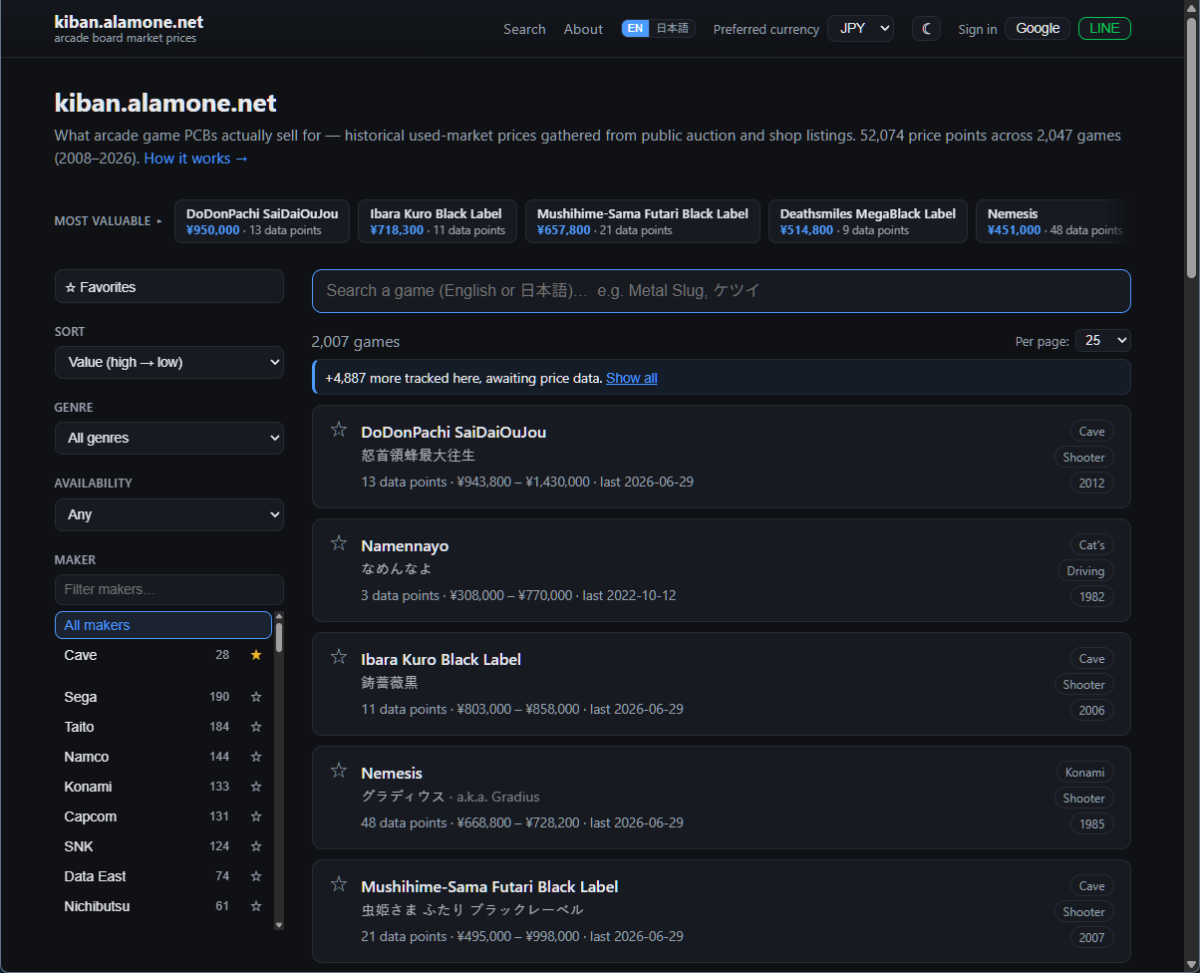Open the DoDonPachi SaiDaiOuJou game title
The width and height of the screenshot is (1200, 973).
pyautogui.click(x=453, y=432)
